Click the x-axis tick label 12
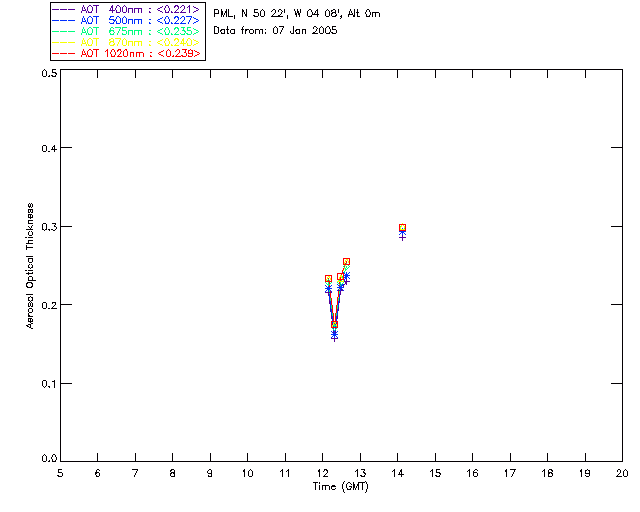The height and width of the screenshot is (512, 640). click(322, 473)
